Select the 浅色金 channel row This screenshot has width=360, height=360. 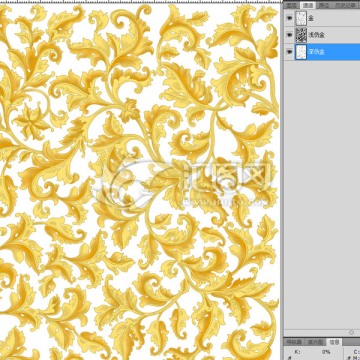point(322,35)
